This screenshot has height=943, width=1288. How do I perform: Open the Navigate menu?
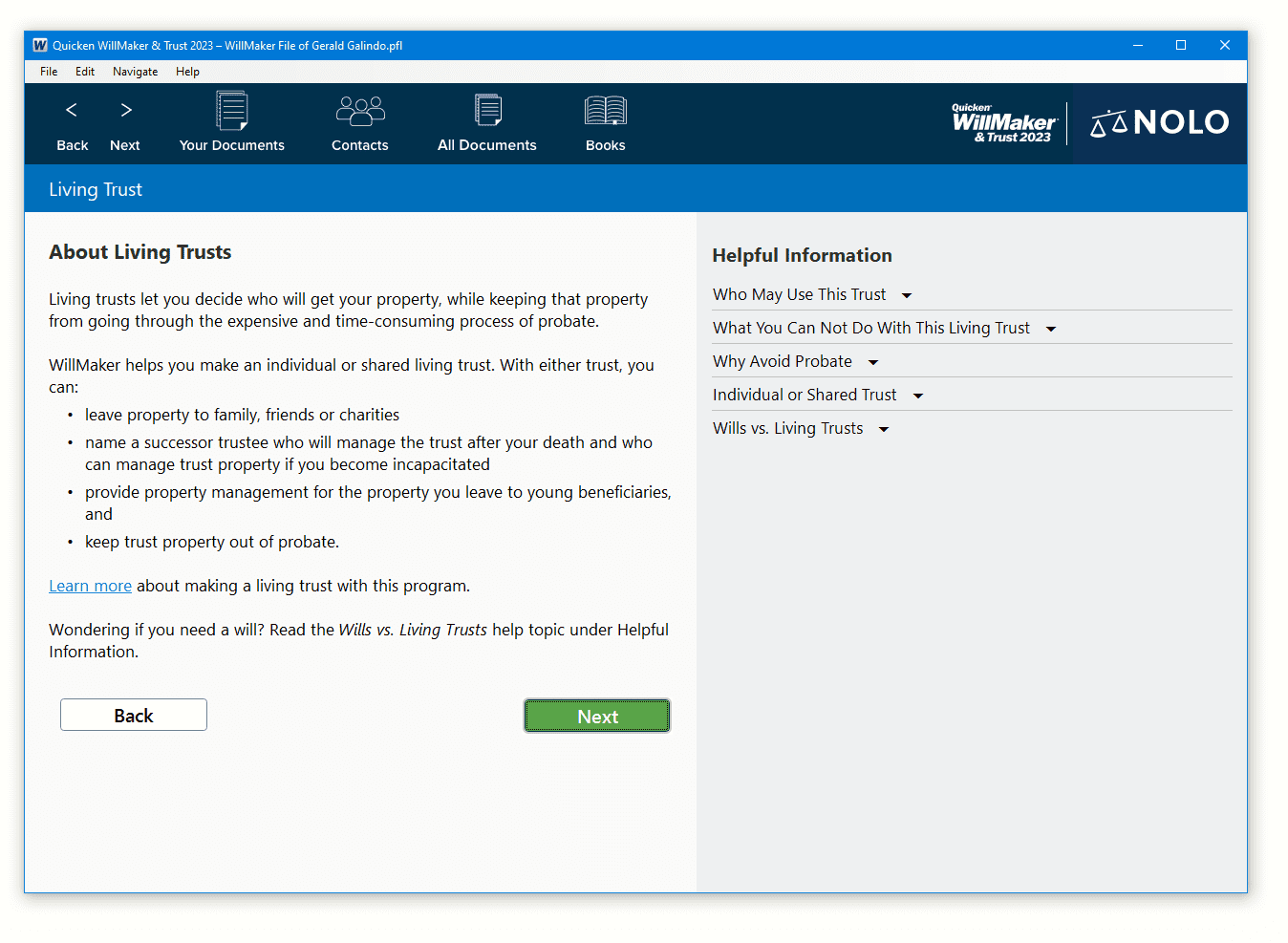(135, 71)
